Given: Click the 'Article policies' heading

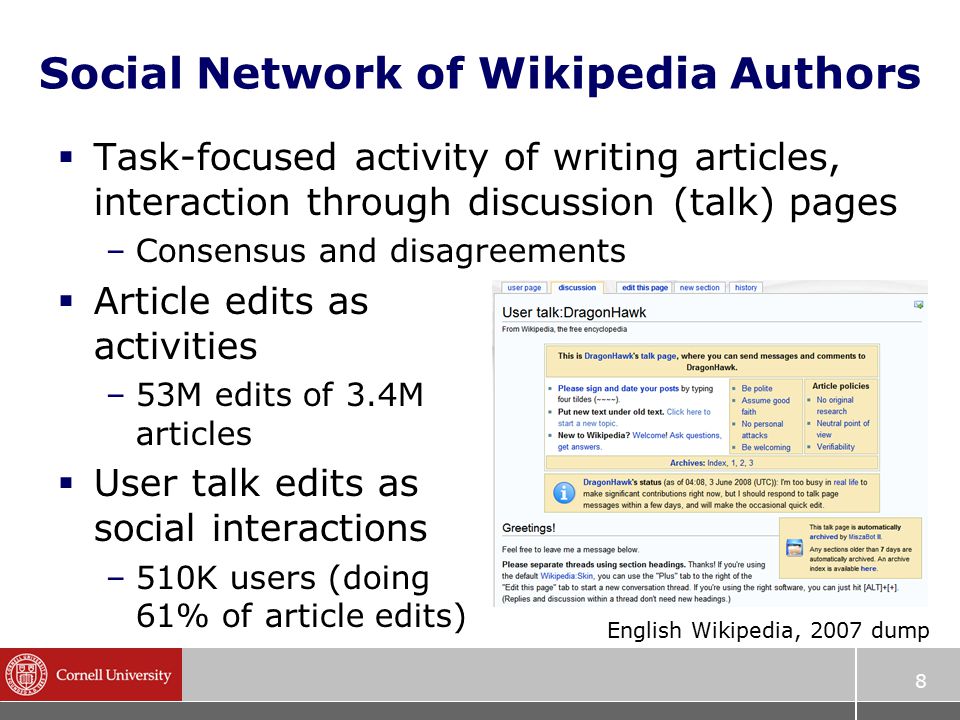Looking at the screenshot, I should coord(841,386).
